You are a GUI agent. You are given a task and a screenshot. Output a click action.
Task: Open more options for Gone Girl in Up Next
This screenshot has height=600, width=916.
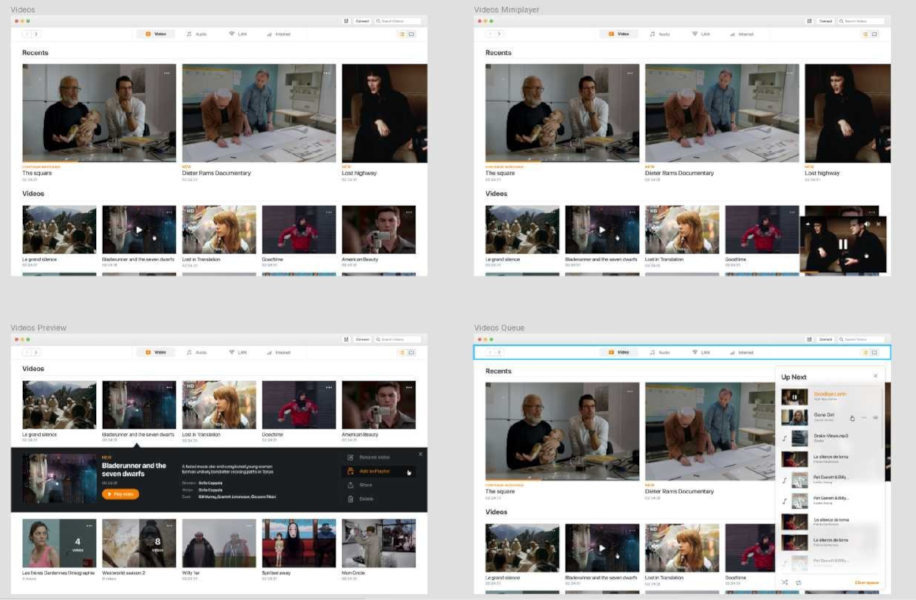pyautogui.click(x=864, y=418)
